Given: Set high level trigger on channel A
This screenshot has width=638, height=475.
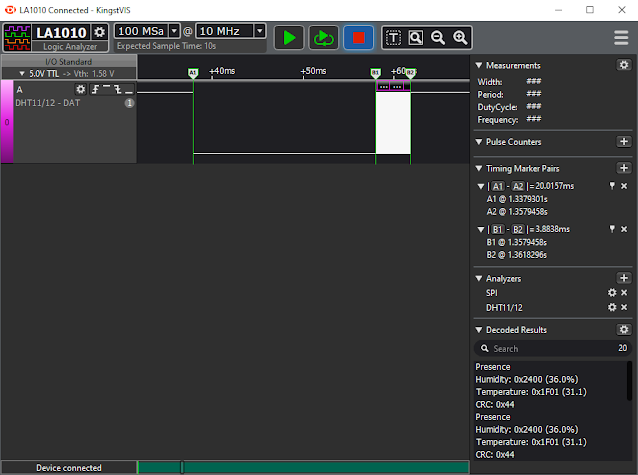Looking at the screenshot, I should tap(107, 89).
